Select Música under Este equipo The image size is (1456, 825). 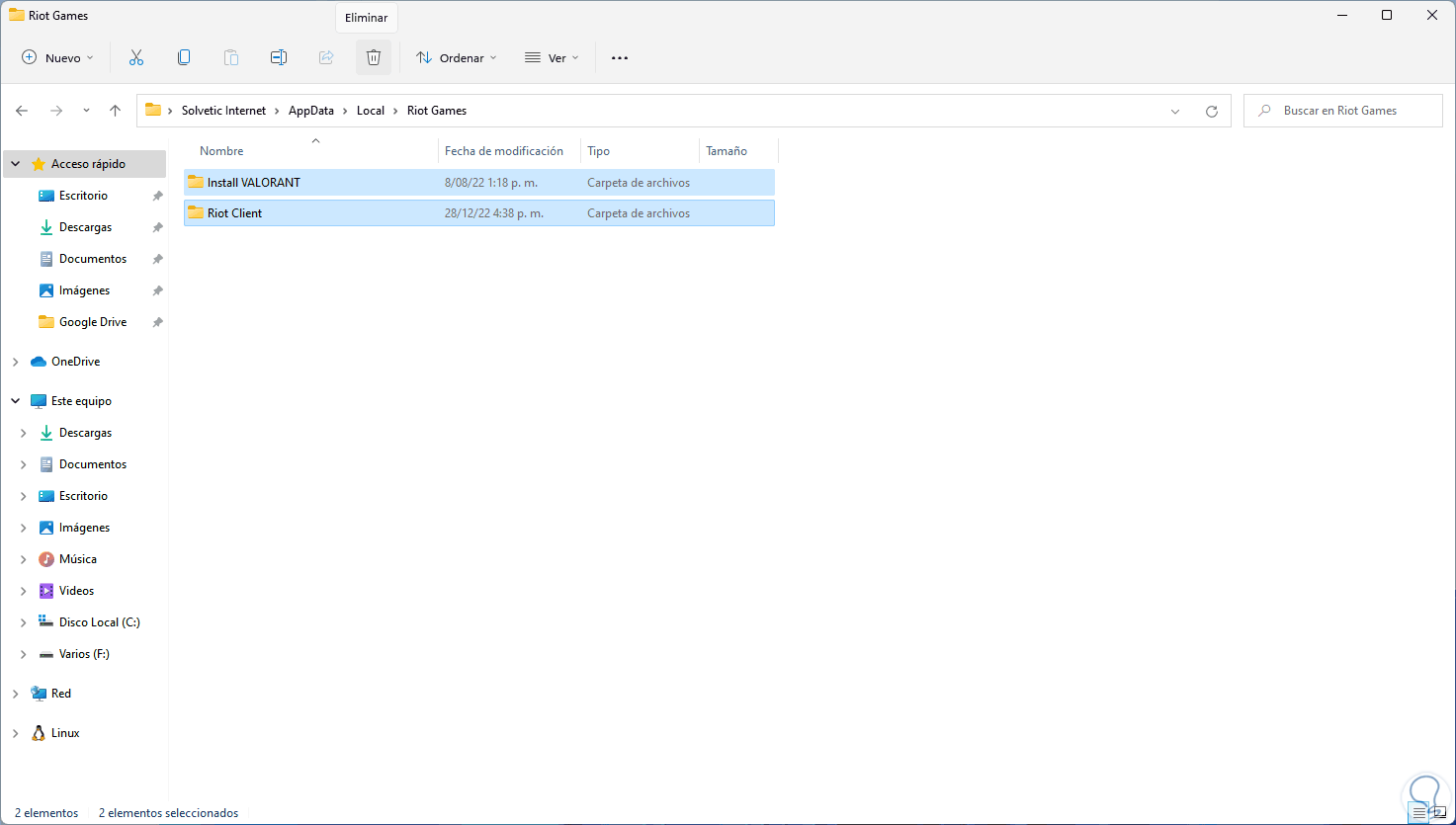point(77,559)
